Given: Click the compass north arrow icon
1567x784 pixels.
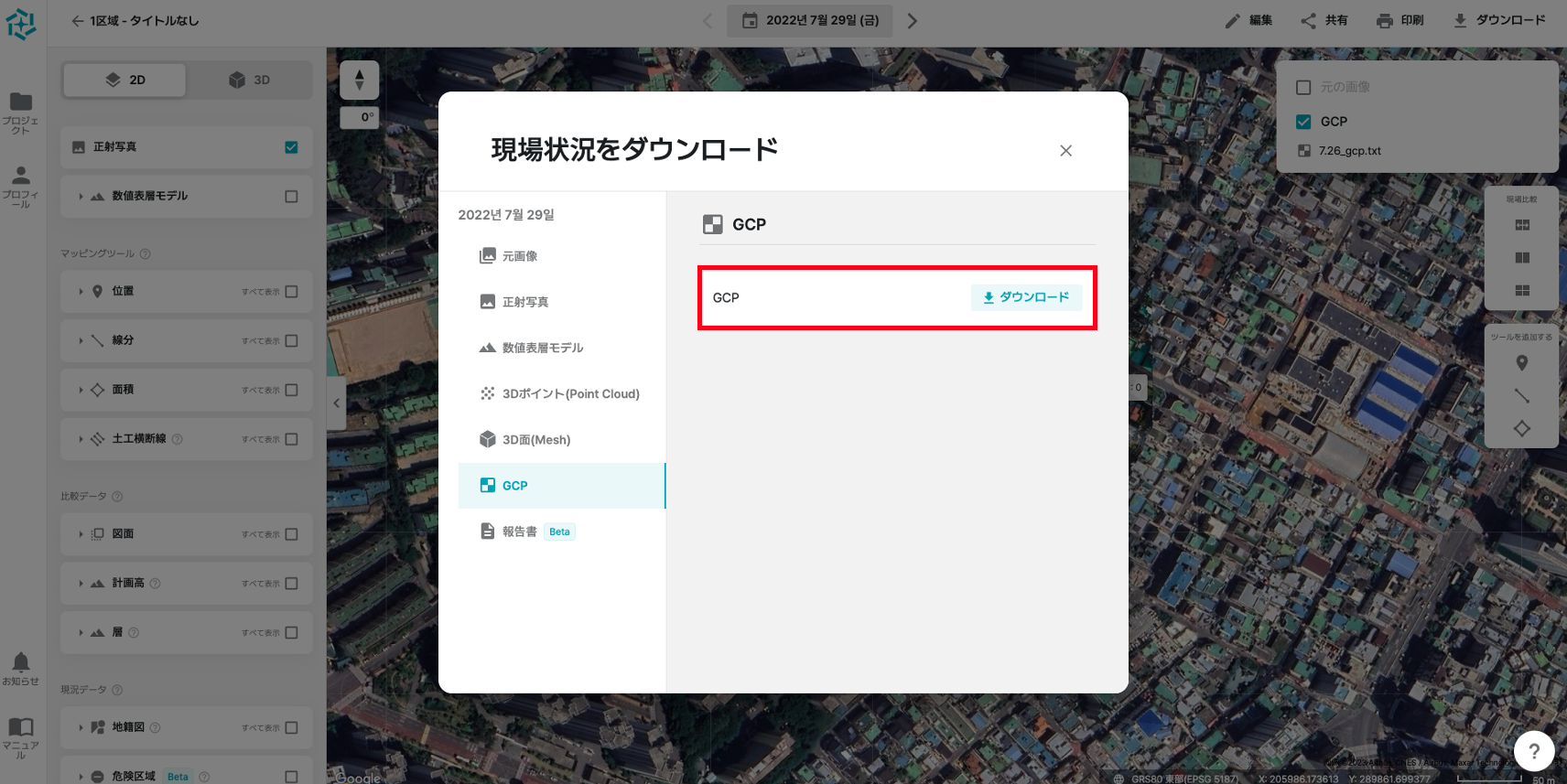Looking at the screenshot, I should click(x=360, y=81).
